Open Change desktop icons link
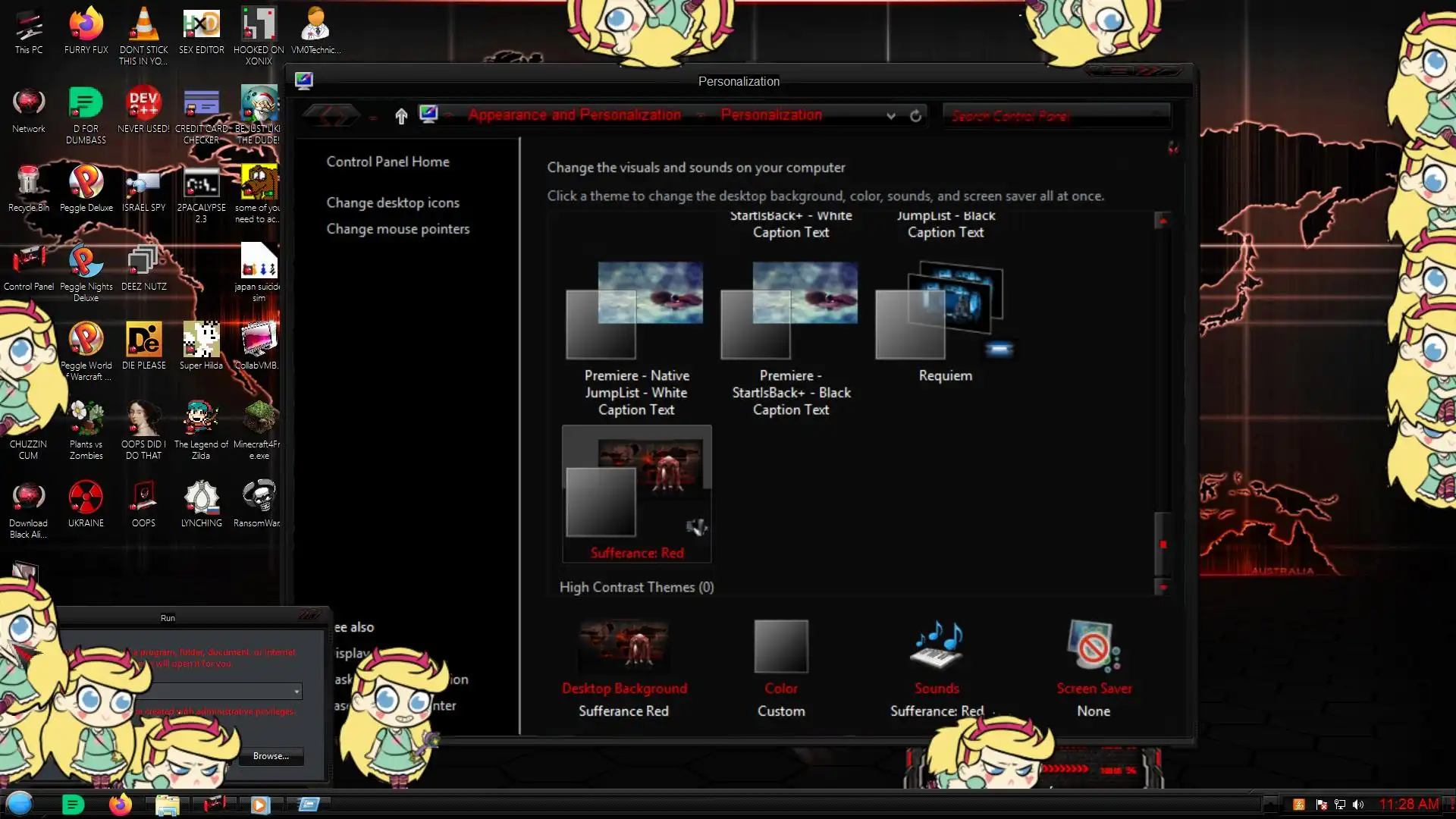The height and width of the screenshot is (819, 1456). coord(393,202)
